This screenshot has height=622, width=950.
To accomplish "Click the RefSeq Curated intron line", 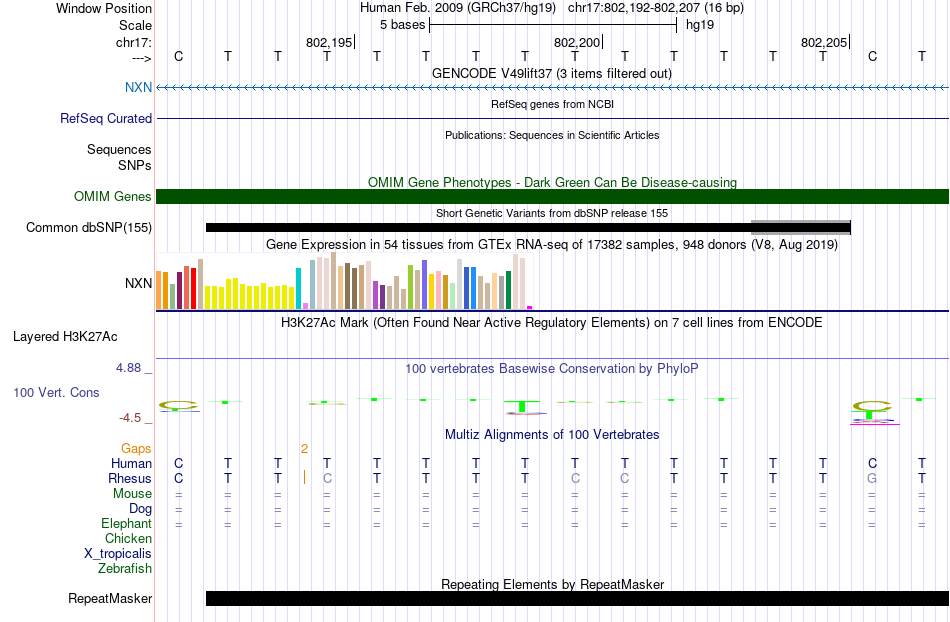I will tap(553, 119).
